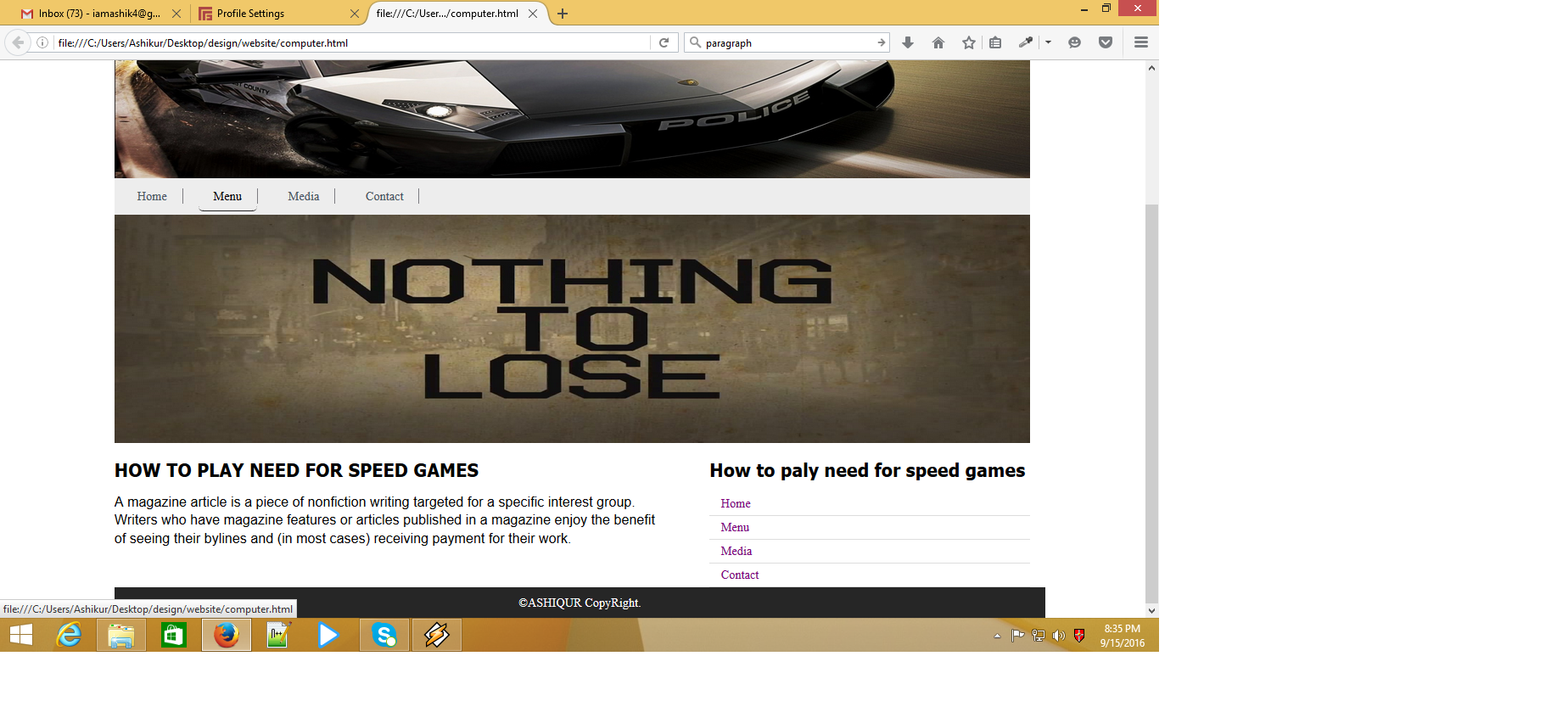Launch Internet Explorer from taskbar
Viewport: 1568px width, 701px height.
click(69, 635)
